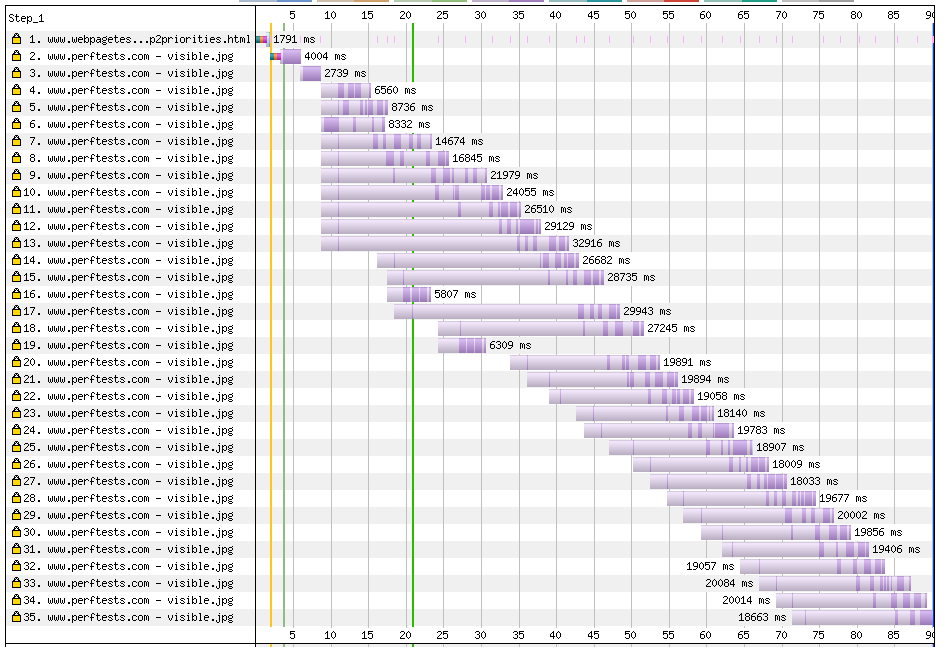This screenshot has width=946, height=647.
Task: Click the 60 second mark on bottom axis
Action: point(705,634)
